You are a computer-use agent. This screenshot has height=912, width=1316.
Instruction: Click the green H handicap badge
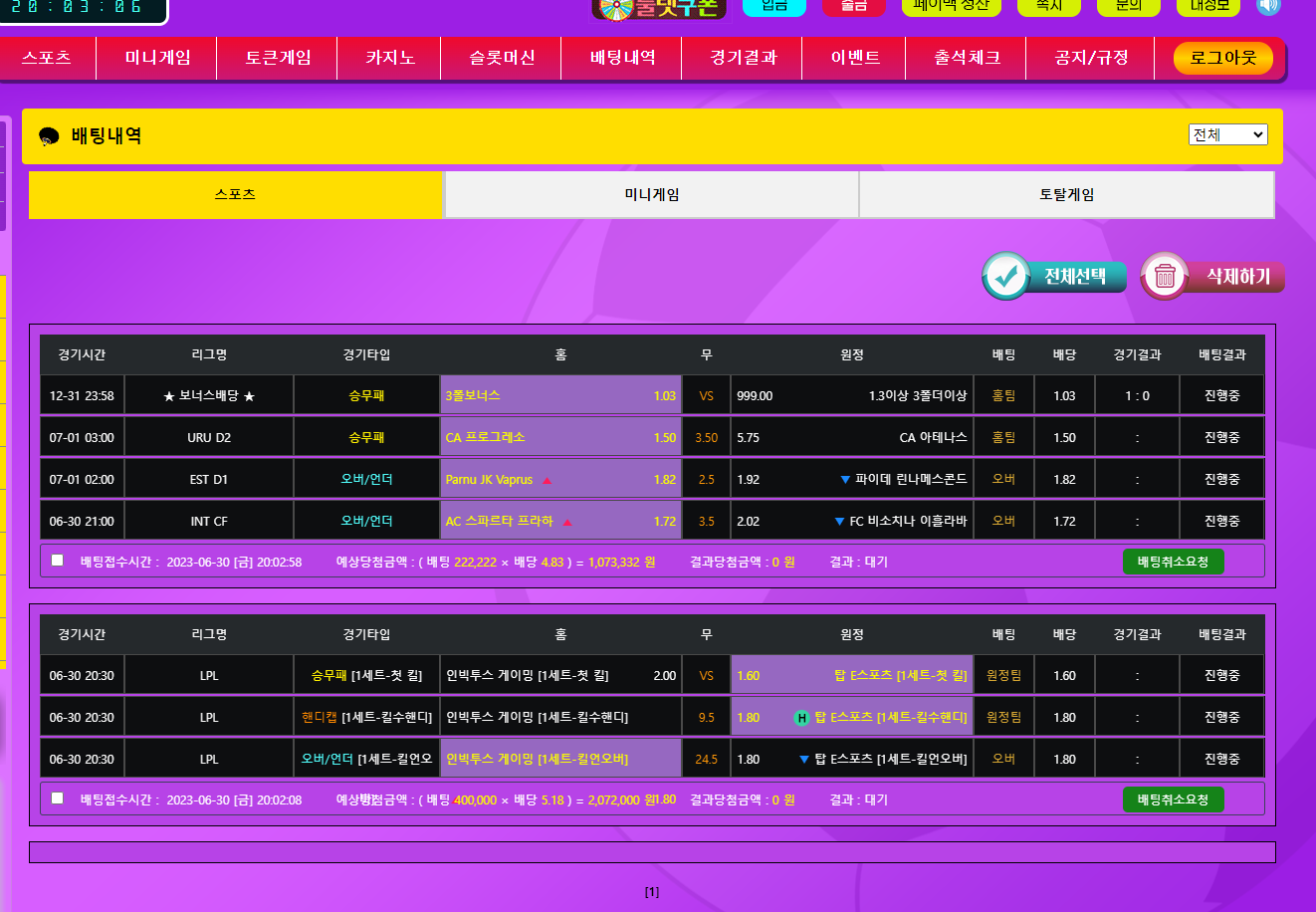pyautogui.click(x=801, y=718)
